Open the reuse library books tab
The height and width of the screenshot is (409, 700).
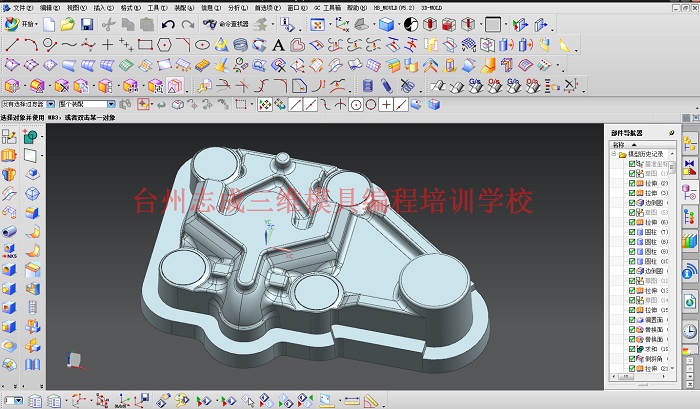[x=690, y=241]
